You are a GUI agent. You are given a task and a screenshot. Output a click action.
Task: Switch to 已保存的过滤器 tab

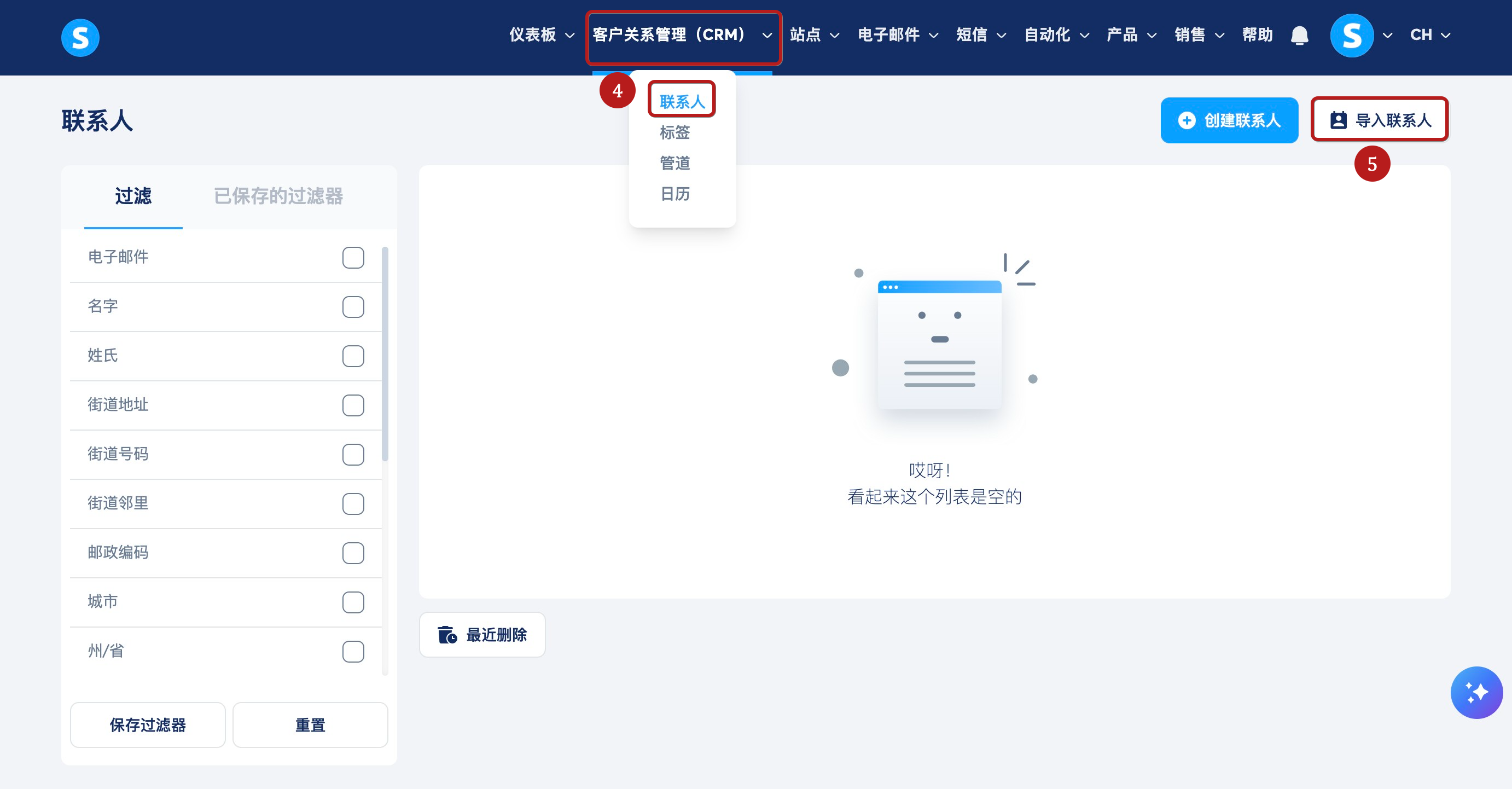pyautogui.click(x=278, y=196)
